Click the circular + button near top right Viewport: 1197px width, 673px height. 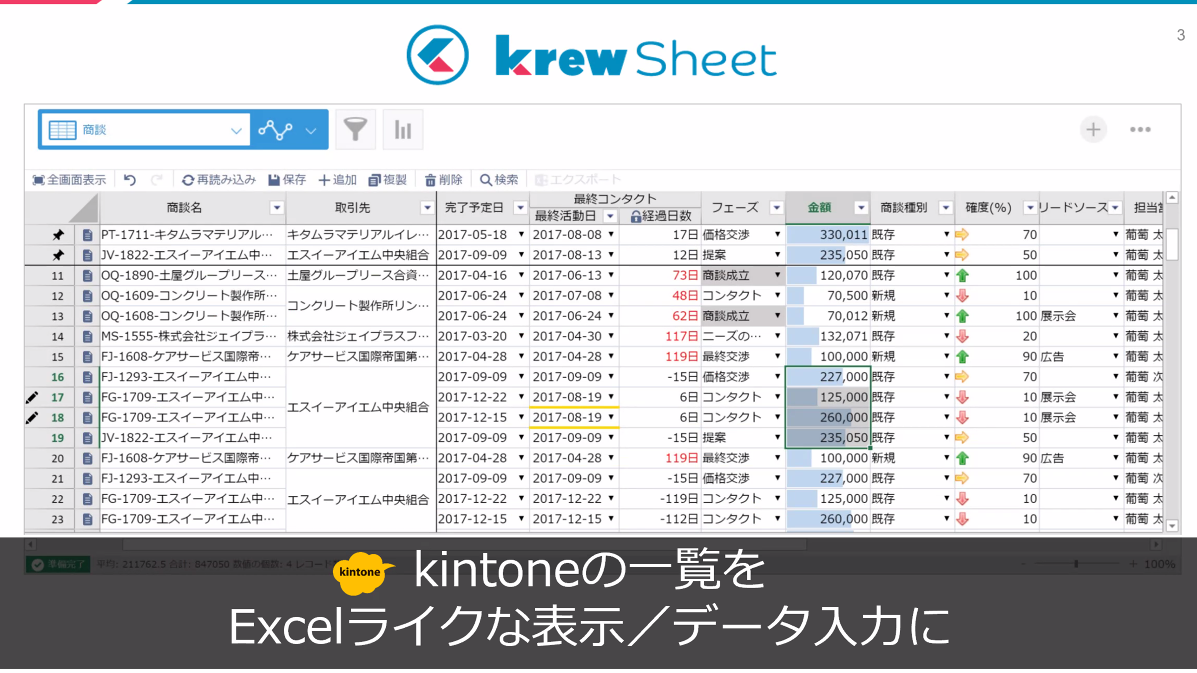(1093, 128)
